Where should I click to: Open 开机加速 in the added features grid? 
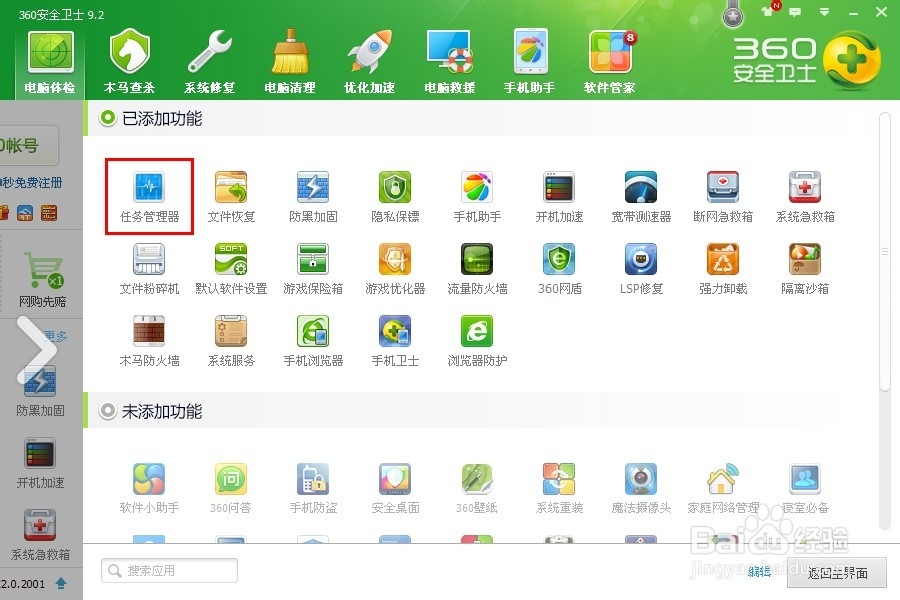pos(559,197)
